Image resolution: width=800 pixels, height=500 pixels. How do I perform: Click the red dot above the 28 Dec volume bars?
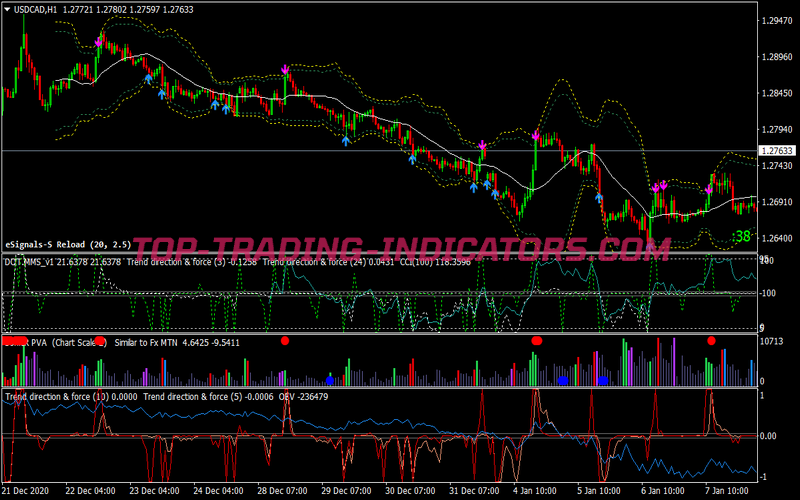(x=285, y=341)
